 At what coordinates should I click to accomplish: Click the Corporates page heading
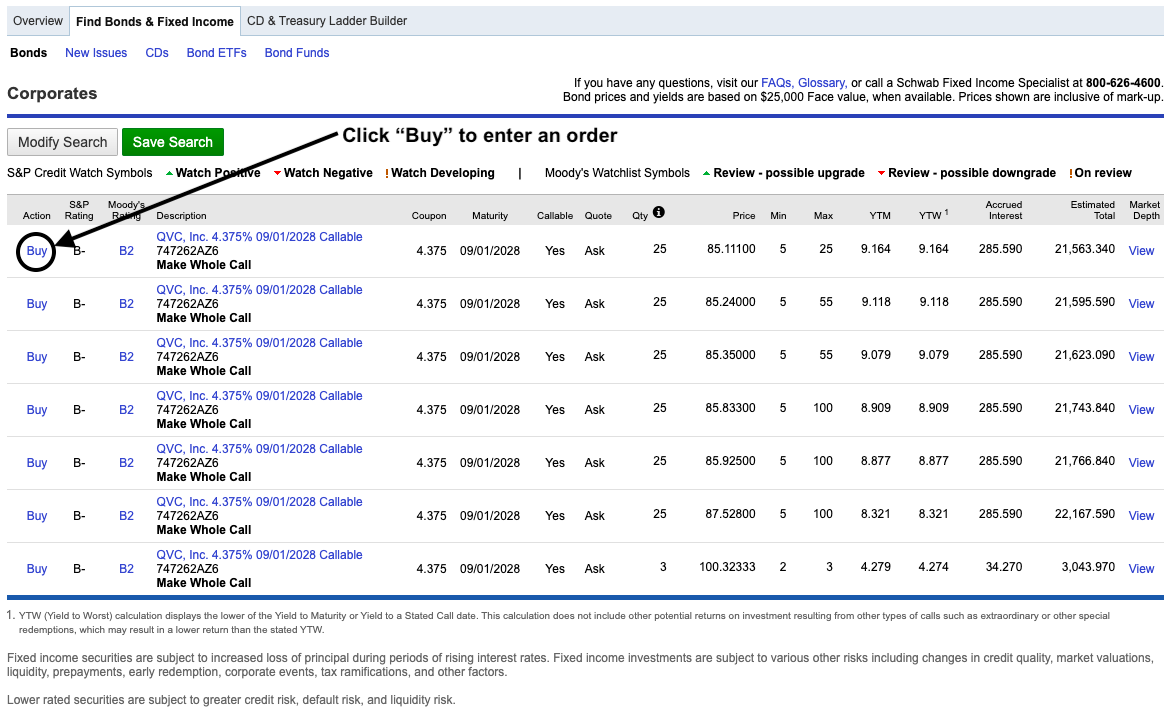pyautogui.click(x=52, y=94)
